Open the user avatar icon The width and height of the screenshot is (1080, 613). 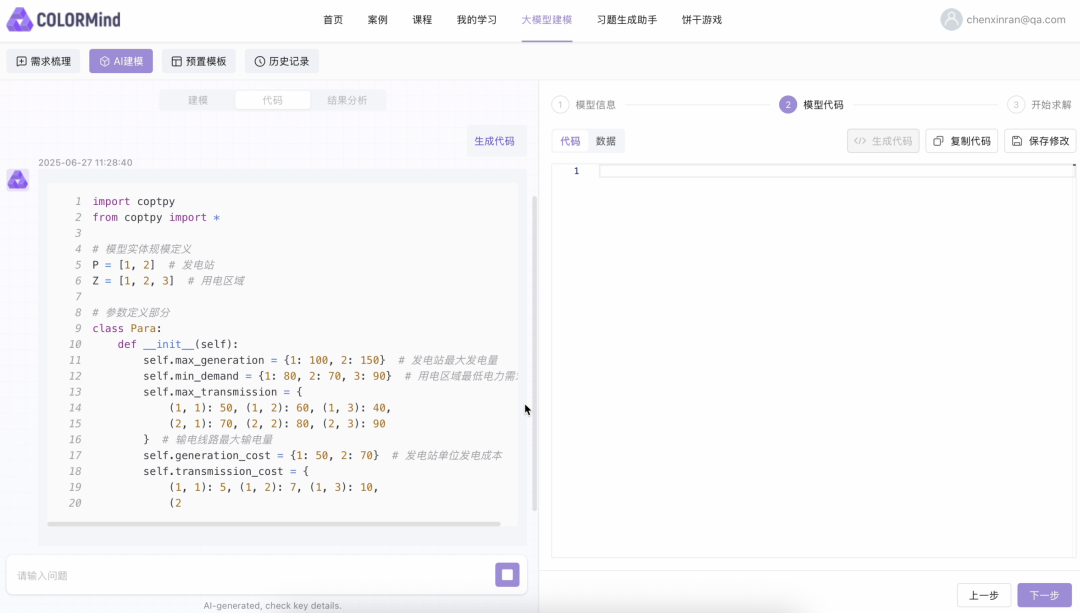click(951, 19)
